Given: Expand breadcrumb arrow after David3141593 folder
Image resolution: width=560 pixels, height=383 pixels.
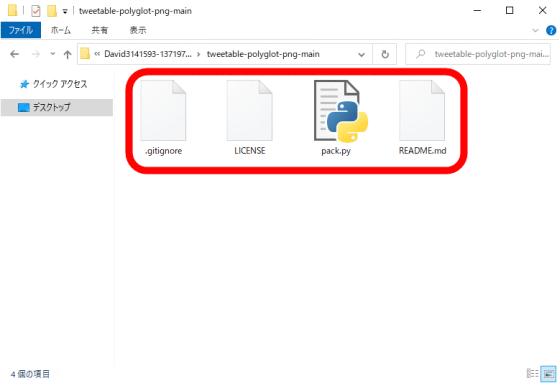Looking at the screenshot, I should pyautogui.click(x=199, y=54).
